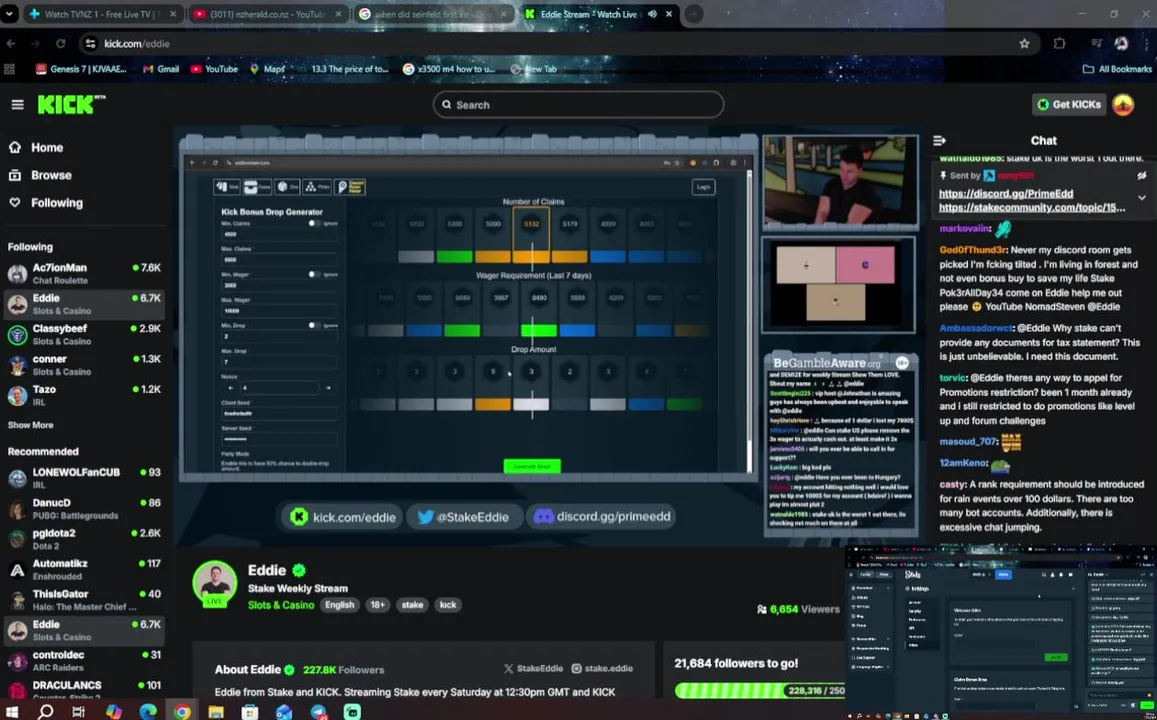Select conner channel in sidebar

coord(84,364)
